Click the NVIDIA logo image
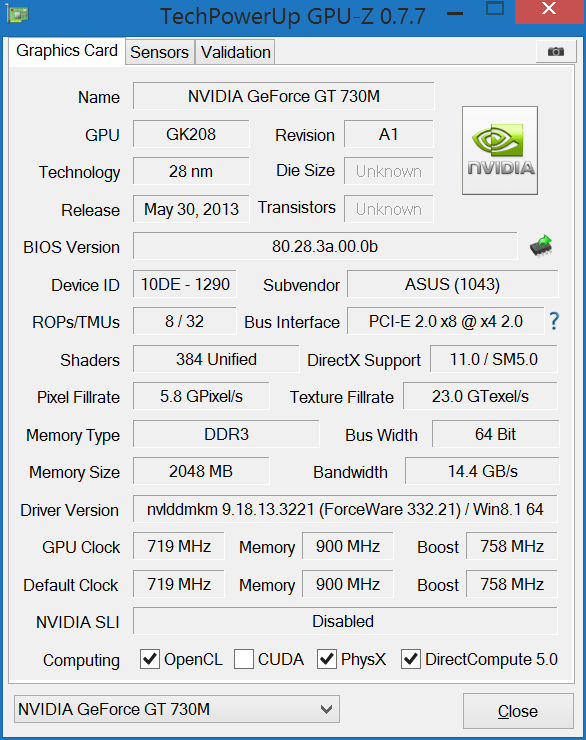Screen dimensions: 586x740 [x=500, y=150]
